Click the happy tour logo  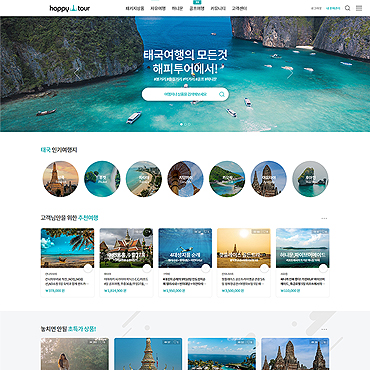pos(70,8)
